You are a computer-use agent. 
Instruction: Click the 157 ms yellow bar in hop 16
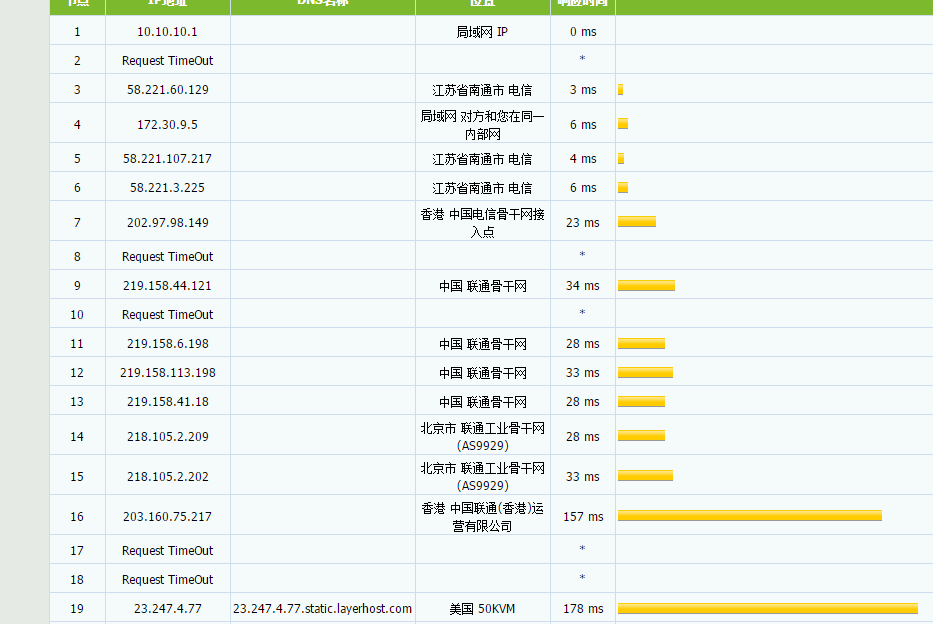pos(749,516)
